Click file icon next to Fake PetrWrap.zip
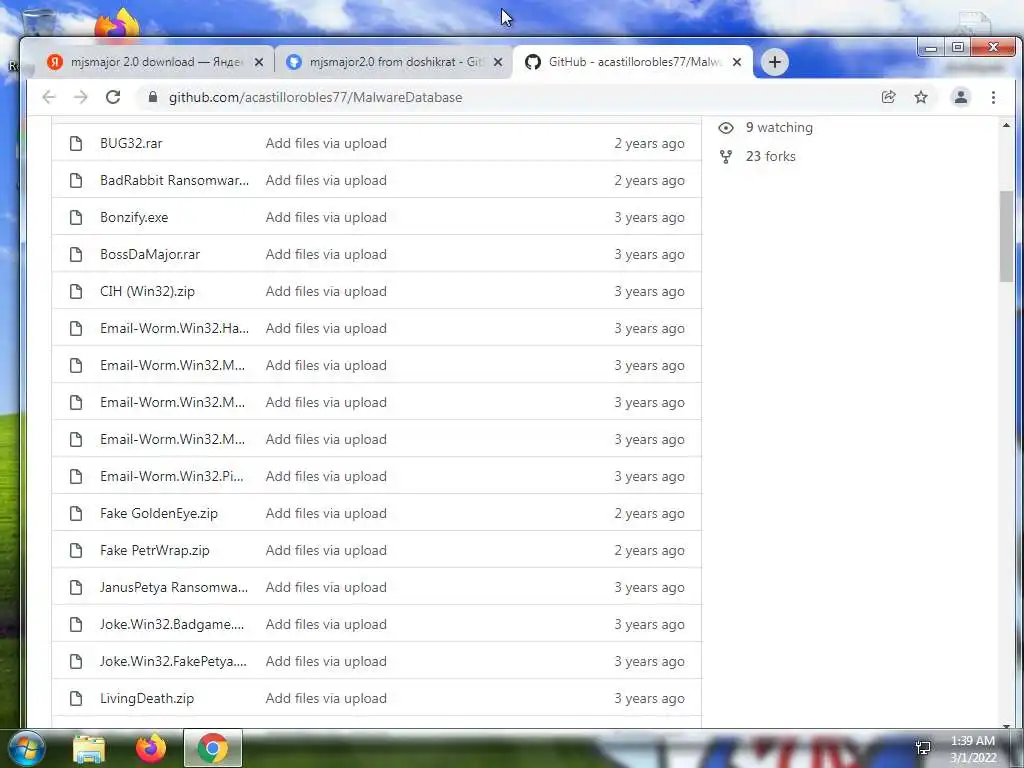The image size is (1024, 768). tap(76, 551)
